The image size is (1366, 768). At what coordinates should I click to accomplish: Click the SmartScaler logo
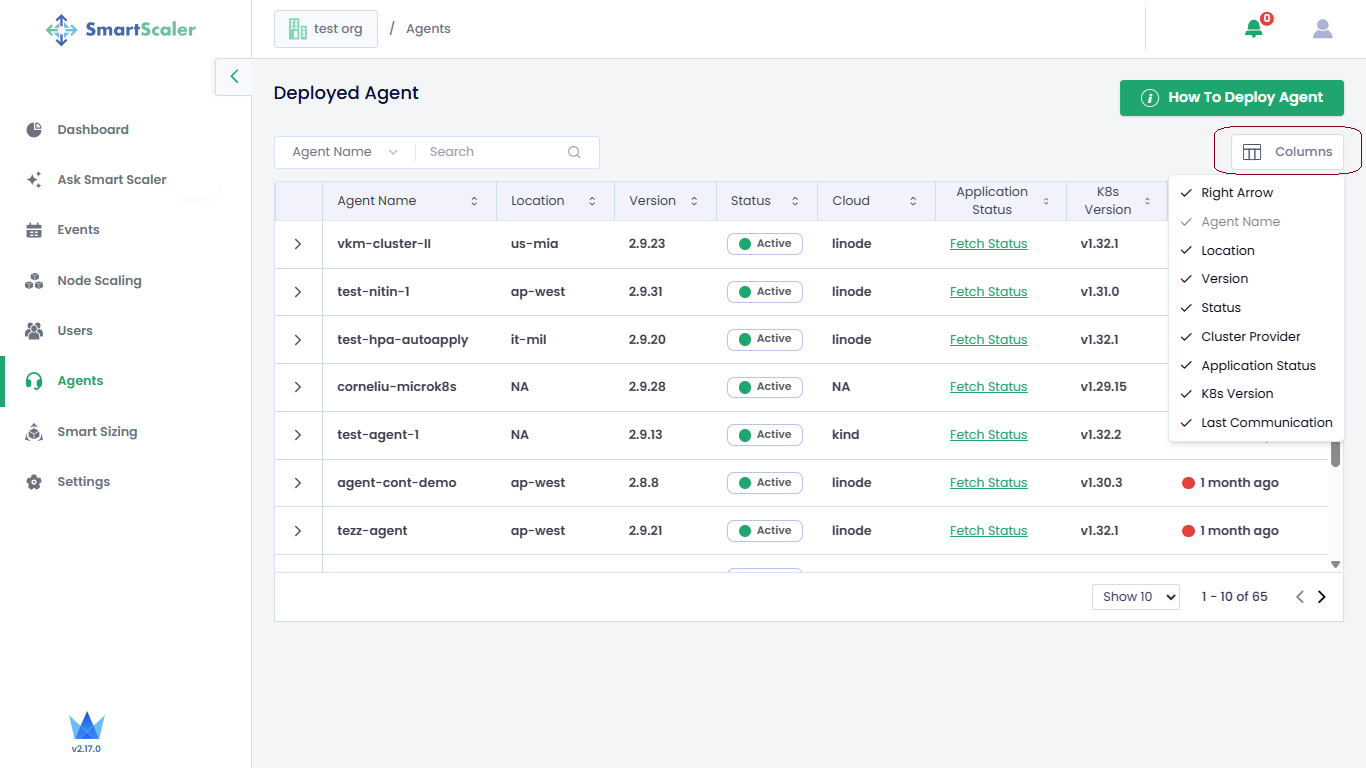point(121,29)
